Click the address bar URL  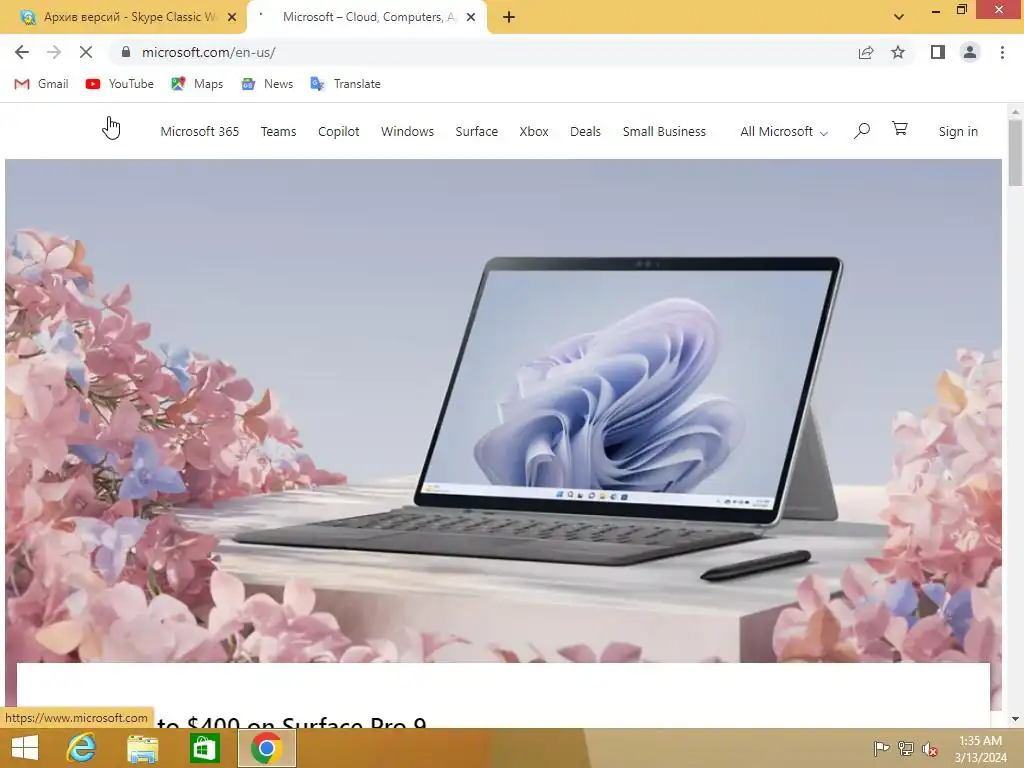[208, 52]
